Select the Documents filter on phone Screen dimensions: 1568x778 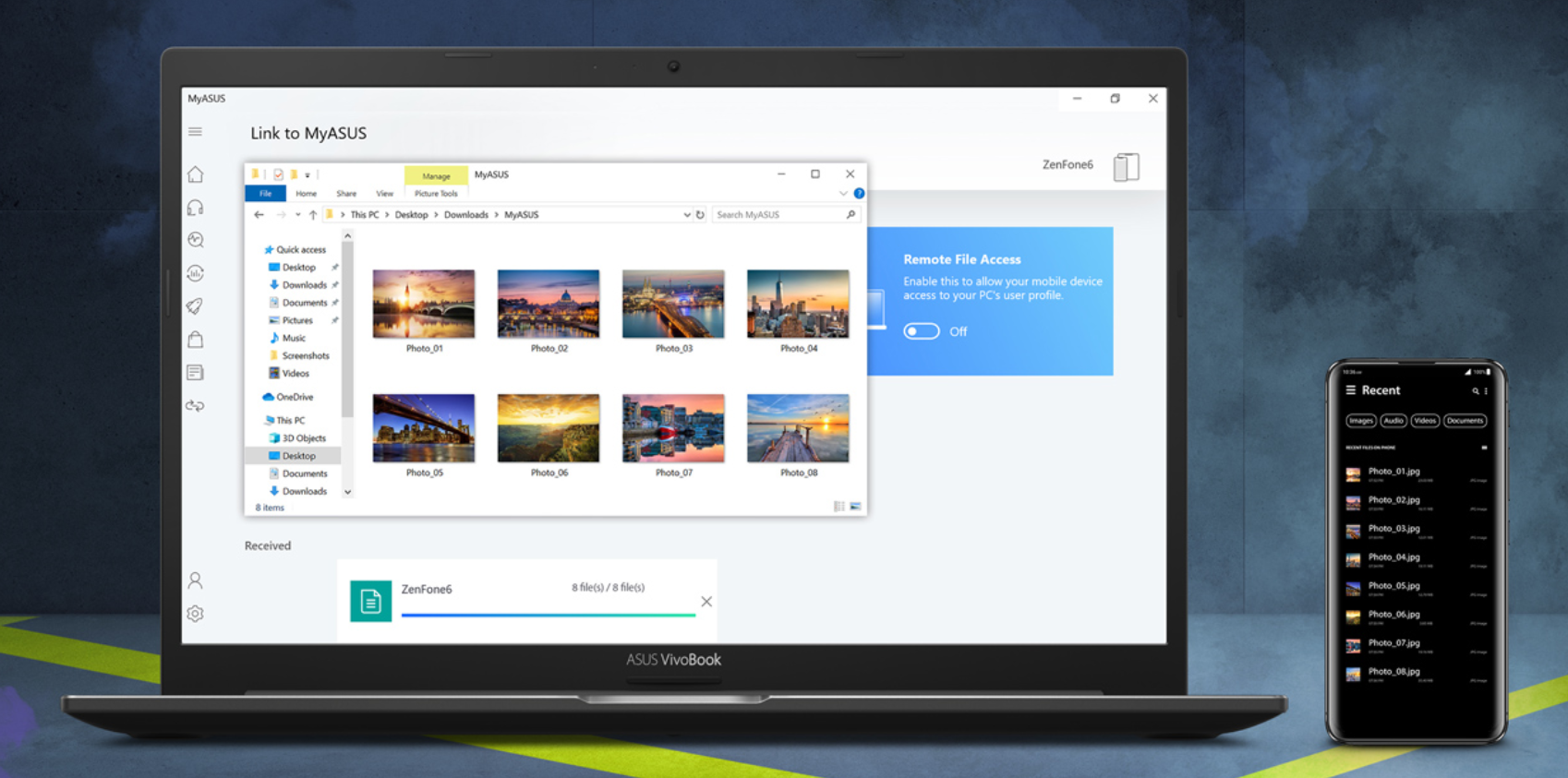[x=1465, y=421]
